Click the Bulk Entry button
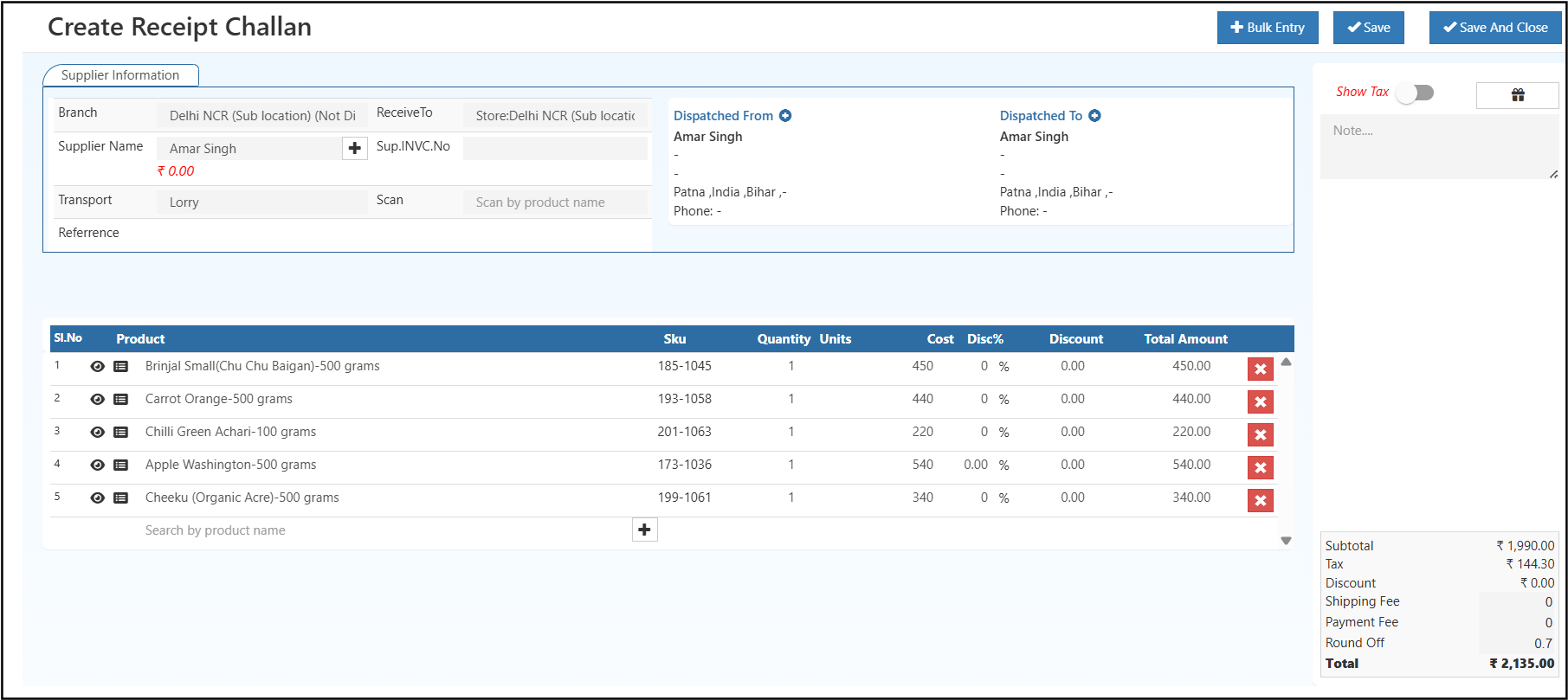 click(x=1267, y=28)
